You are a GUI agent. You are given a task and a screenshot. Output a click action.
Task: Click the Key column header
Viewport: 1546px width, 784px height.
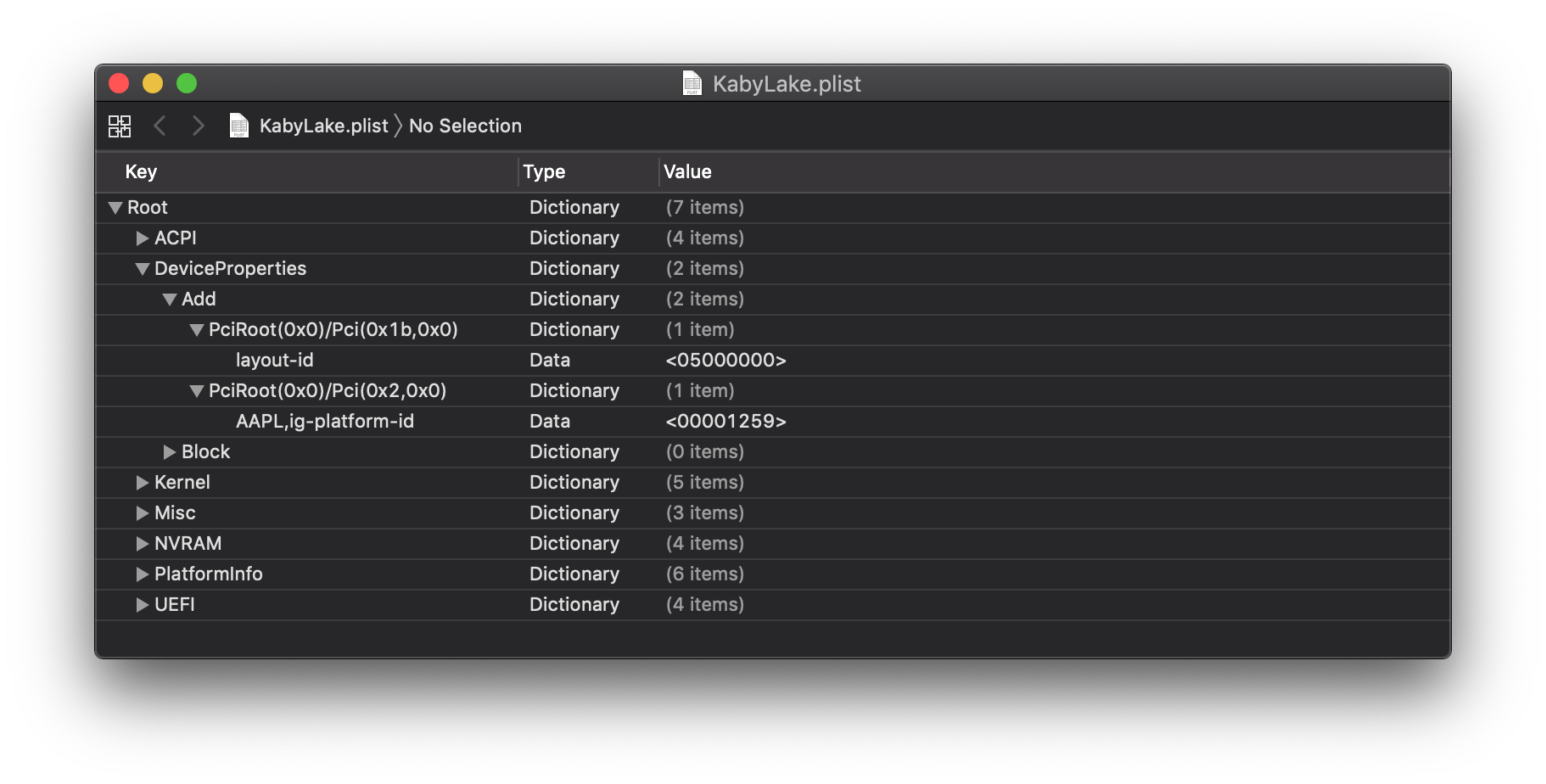[x=141, y=171]
